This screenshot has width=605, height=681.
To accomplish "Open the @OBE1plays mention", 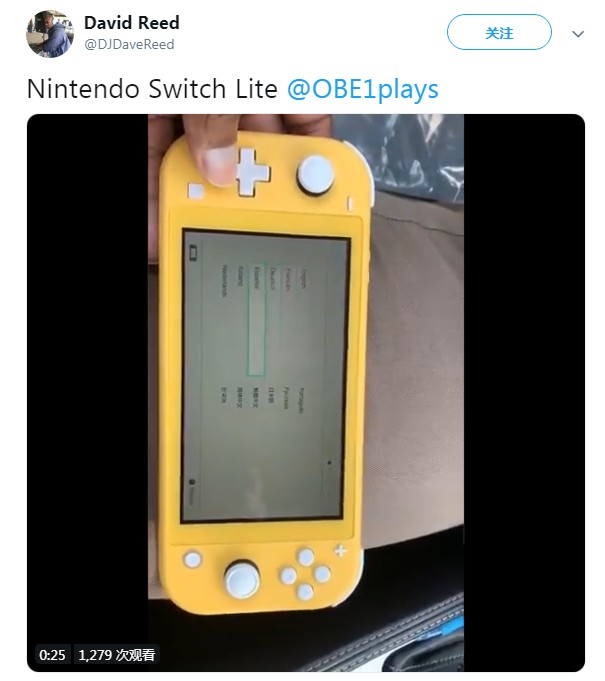I will tap(363, 89).
